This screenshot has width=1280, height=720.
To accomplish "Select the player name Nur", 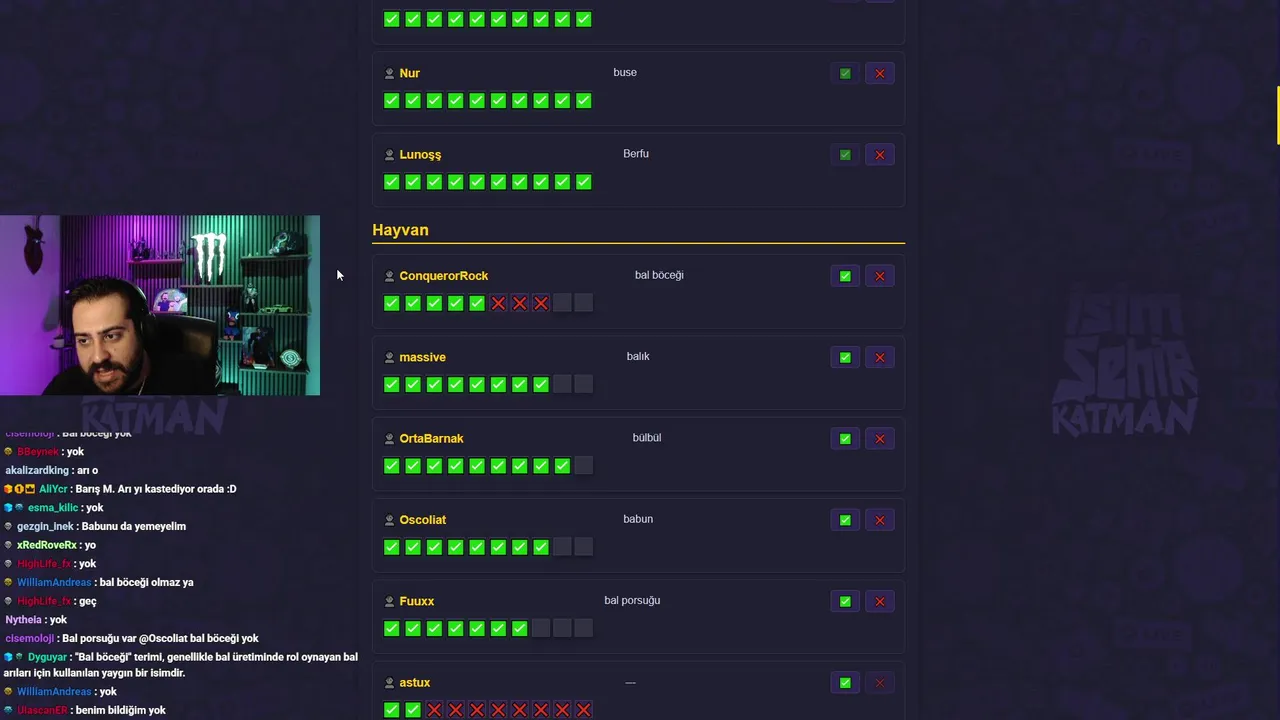I will 409,73.
